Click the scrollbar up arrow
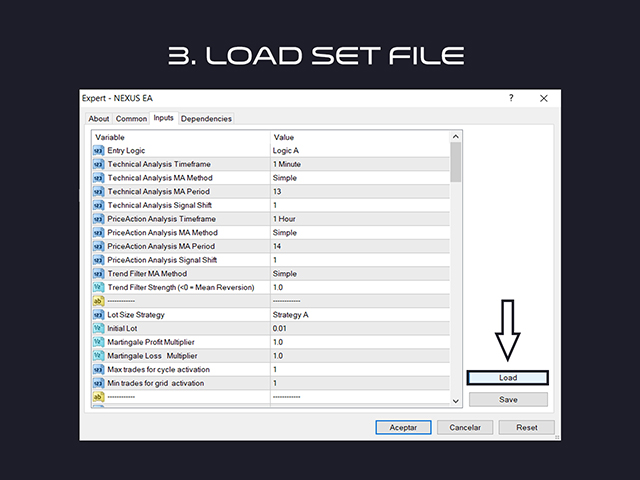Screen dimensions: 640x480 [456, 137]
